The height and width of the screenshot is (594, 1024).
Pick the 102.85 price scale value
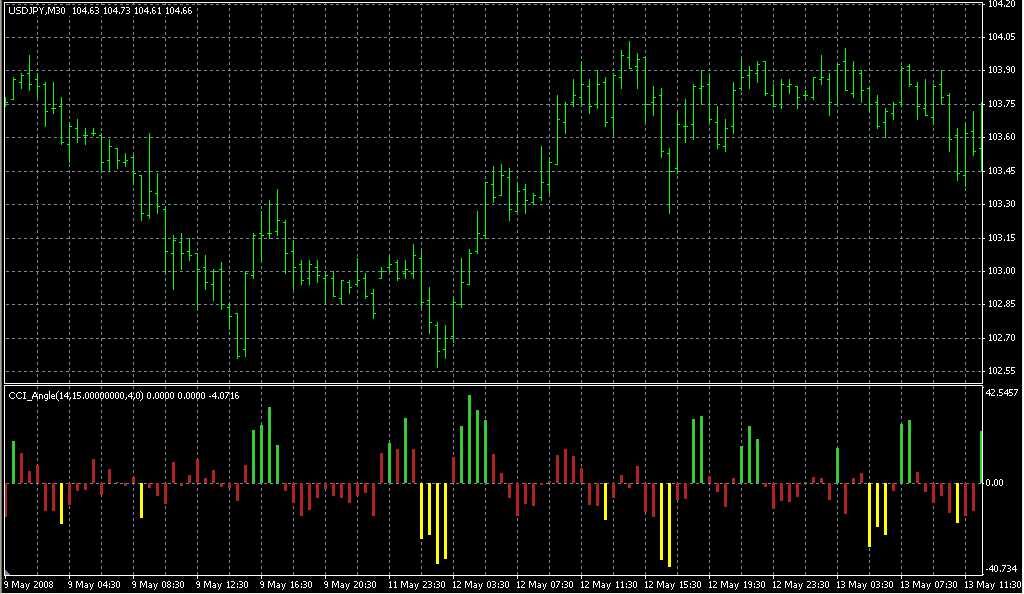tap(1001, 304)
